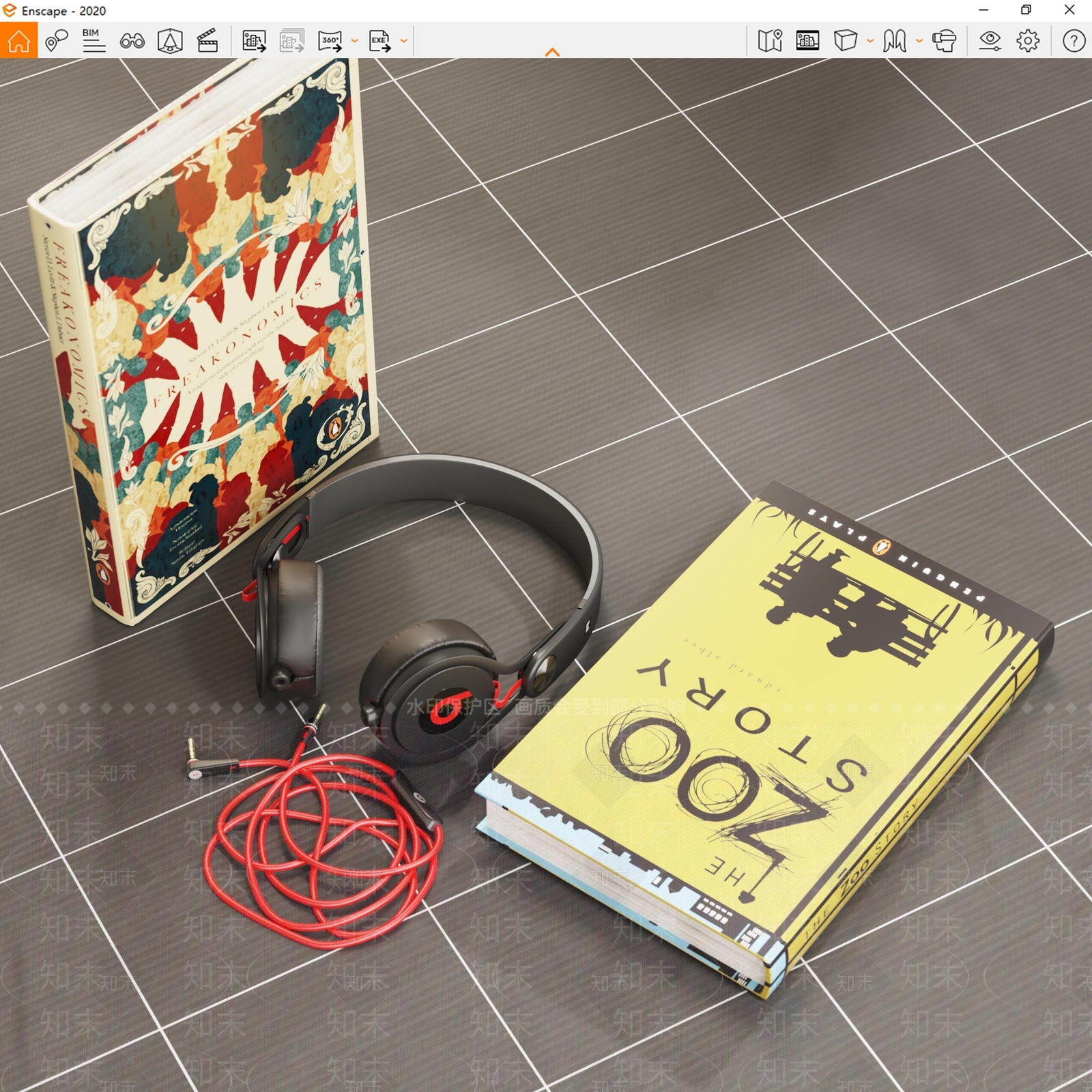The height and width of the screenshot is (1092, 1092).
Task: Expand dropdown next to EXE export
Action: click(x=403, y=41)
